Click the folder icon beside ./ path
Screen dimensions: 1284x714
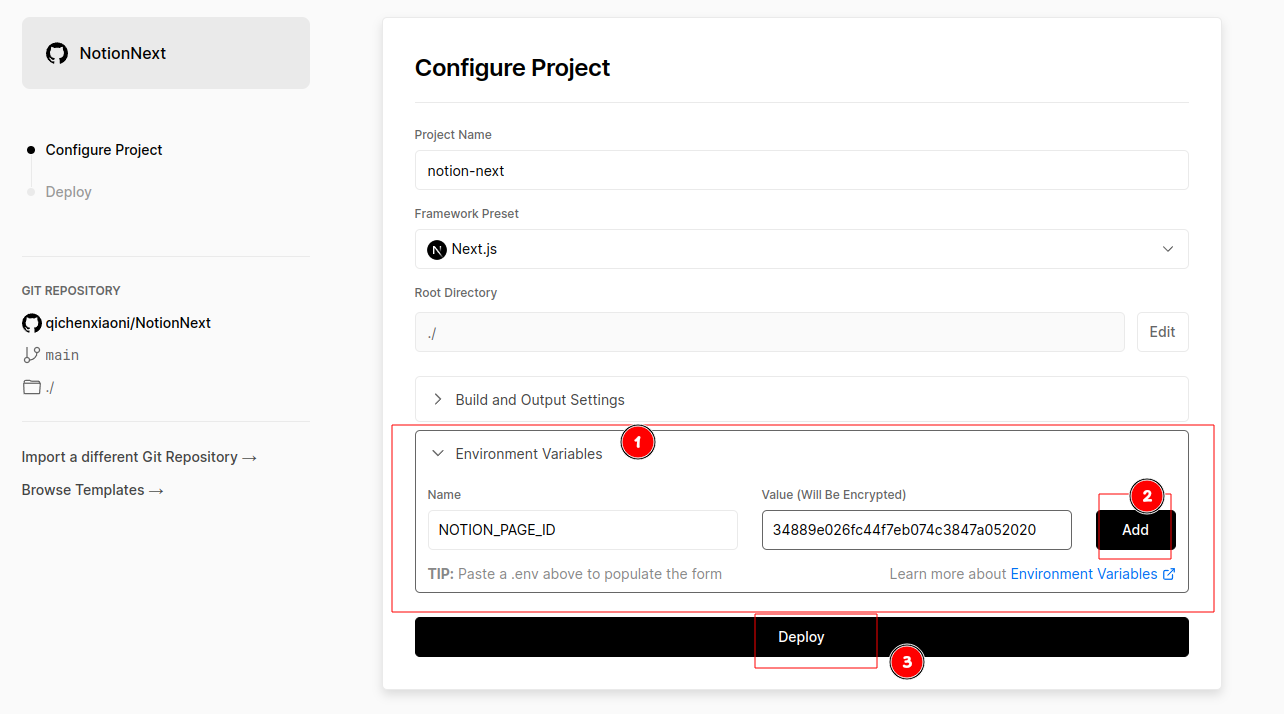click(32, 387)
